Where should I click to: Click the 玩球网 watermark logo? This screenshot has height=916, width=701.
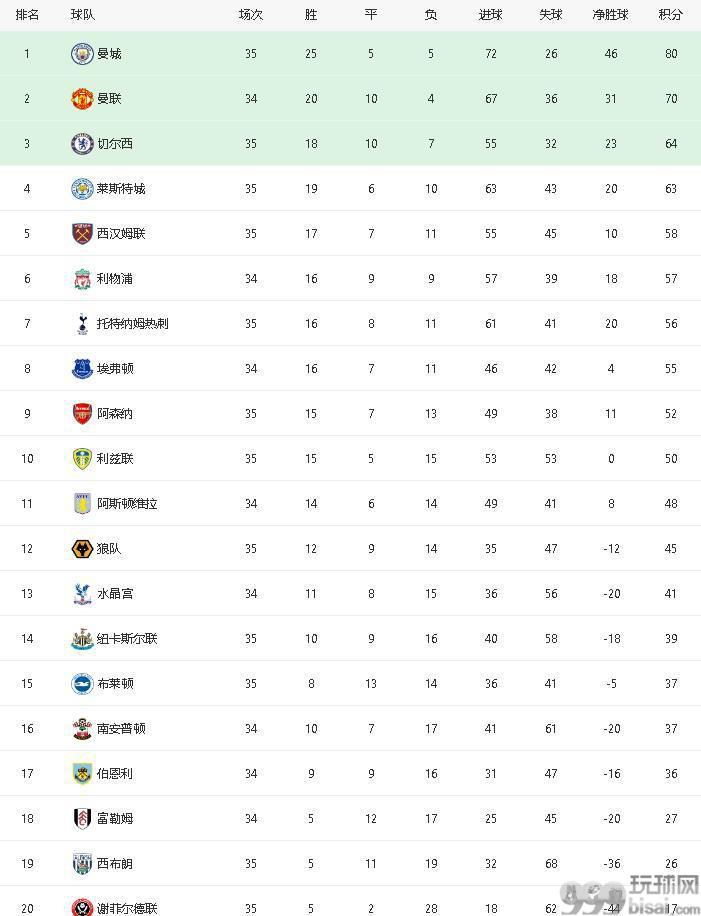[x=630, y=896]
